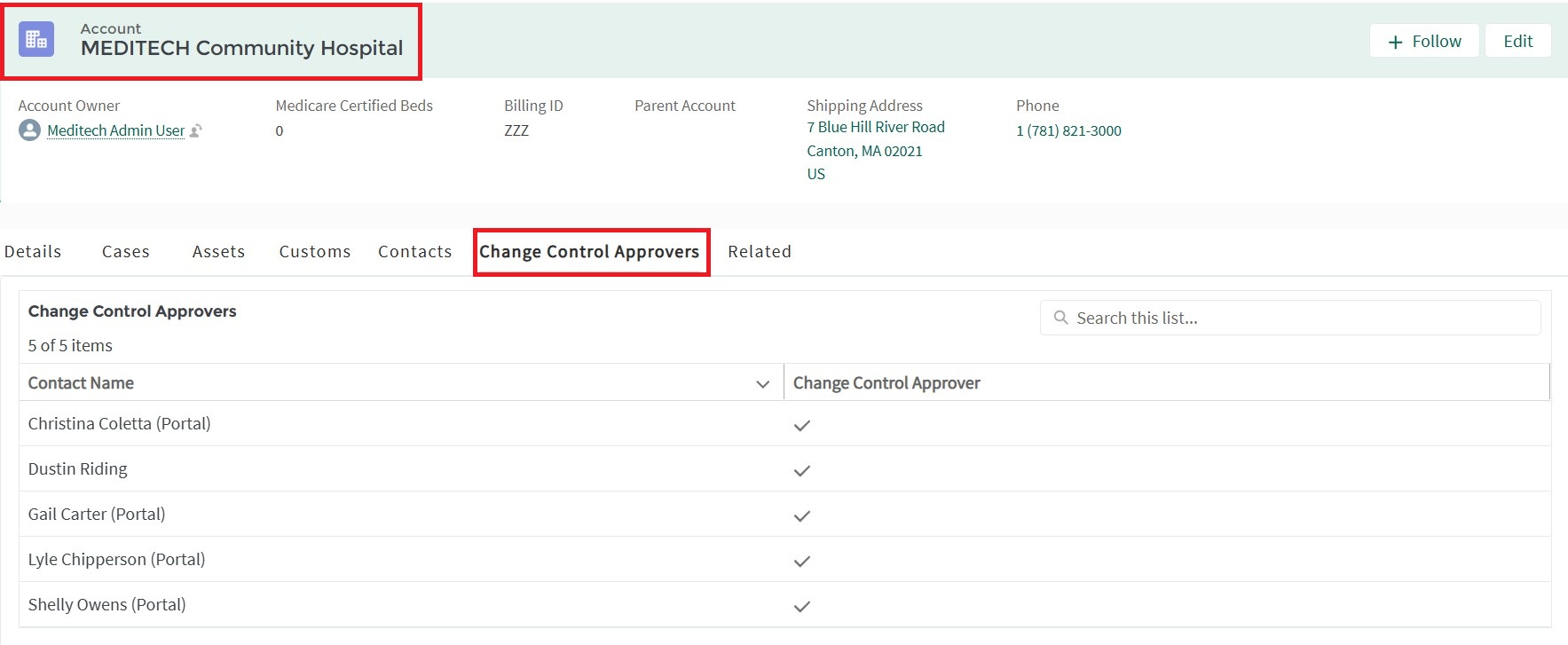Viewport: 1568px width, 645px height.
Task: Select the Assets tab
Action: coord(218,252)
